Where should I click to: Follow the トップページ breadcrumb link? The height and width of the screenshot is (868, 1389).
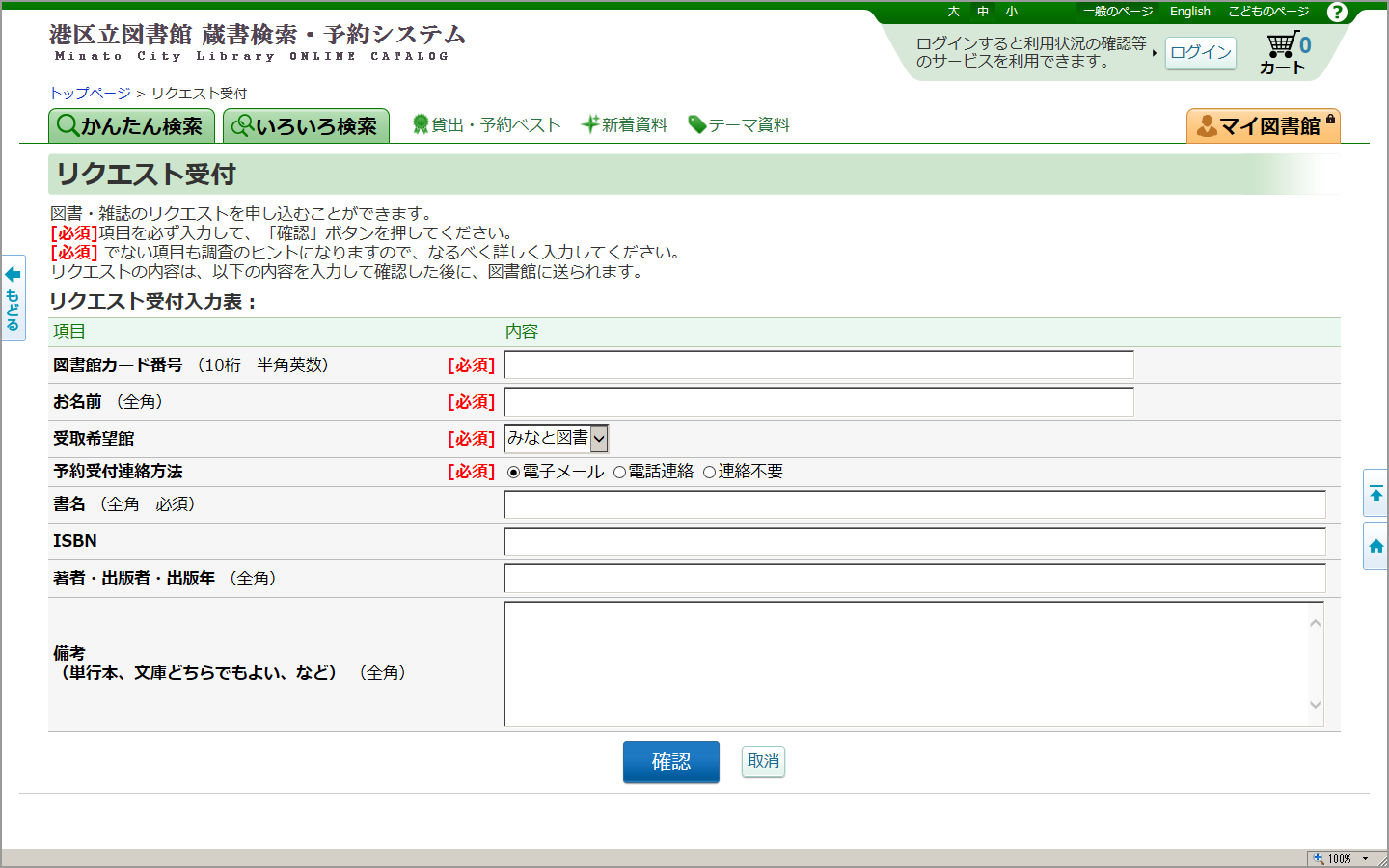click(x=90, y=93)
